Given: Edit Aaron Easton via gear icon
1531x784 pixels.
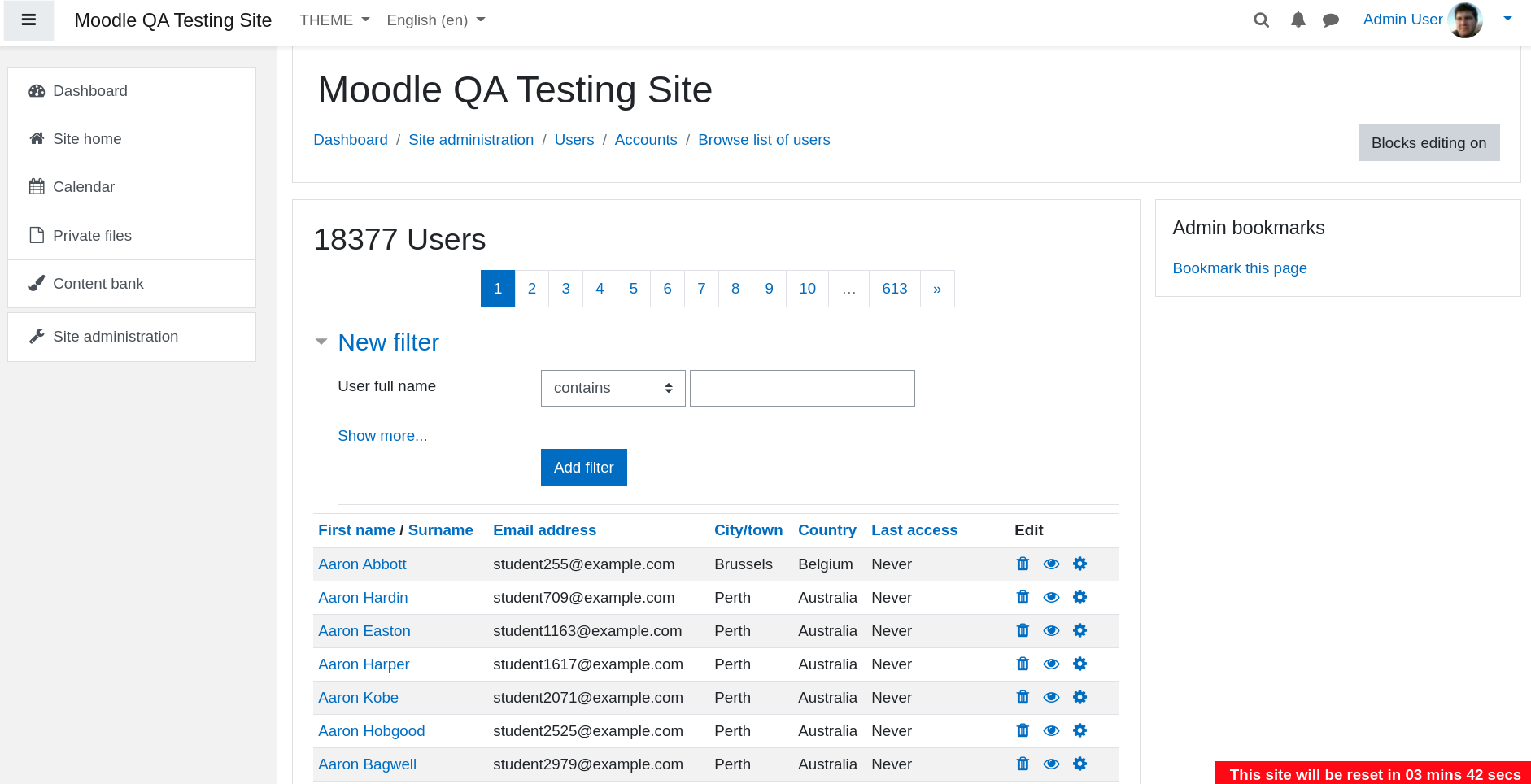Looking at the screenshot, I should pos(1080,630).
